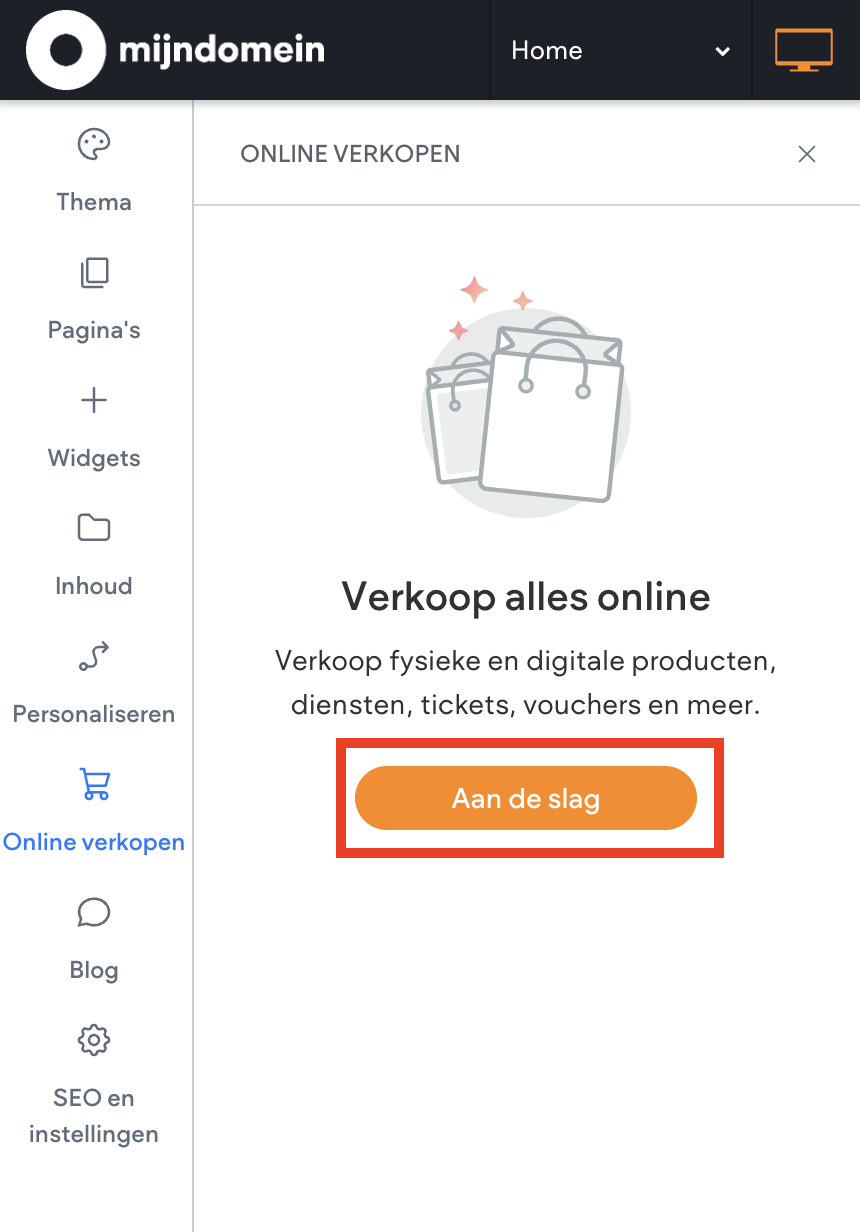860x1232 pixels.
Task: Click the Online verkopen shopping cart icon
Action: pos(94,785)
